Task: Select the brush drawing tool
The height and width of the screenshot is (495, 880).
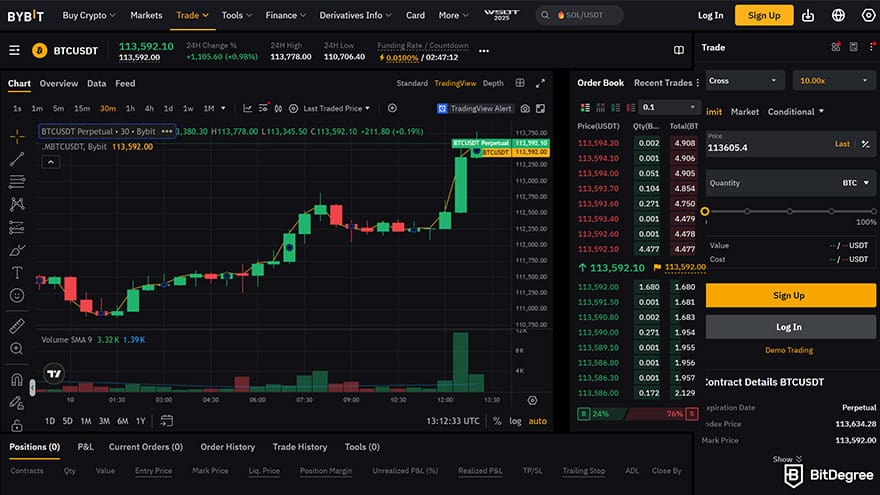Action: click(x=17, y=250)
